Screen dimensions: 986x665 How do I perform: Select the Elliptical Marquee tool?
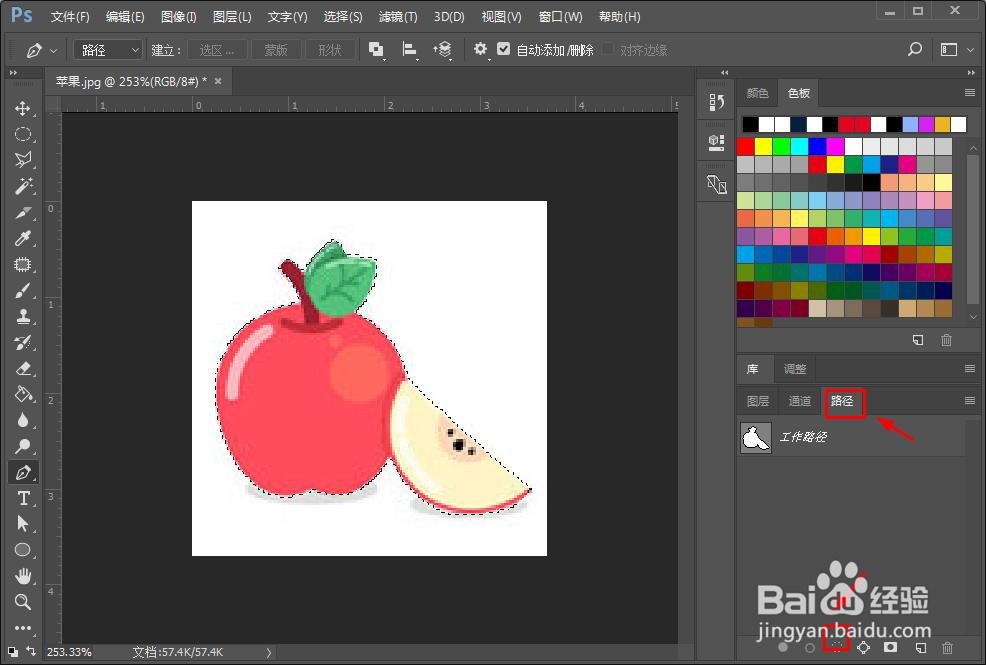[23, 134]
